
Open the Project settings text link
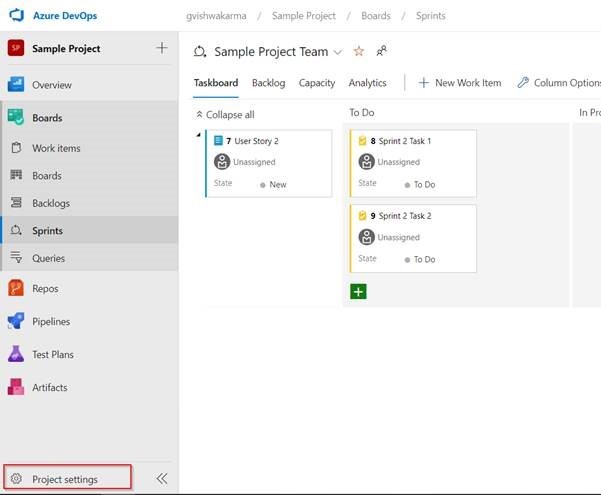click(65, 479)
